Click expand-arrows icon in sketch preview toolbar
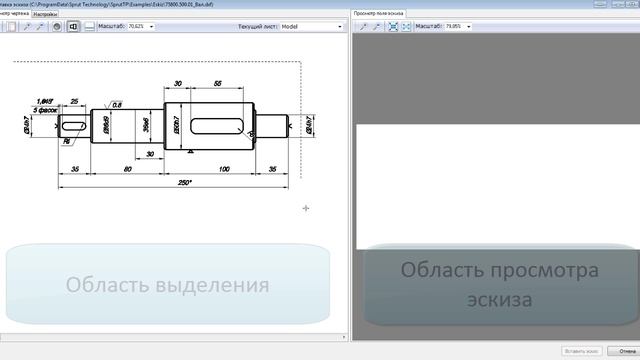Viewport: 640px width, 360px height. pyautogui.click(x=406, y=27)
